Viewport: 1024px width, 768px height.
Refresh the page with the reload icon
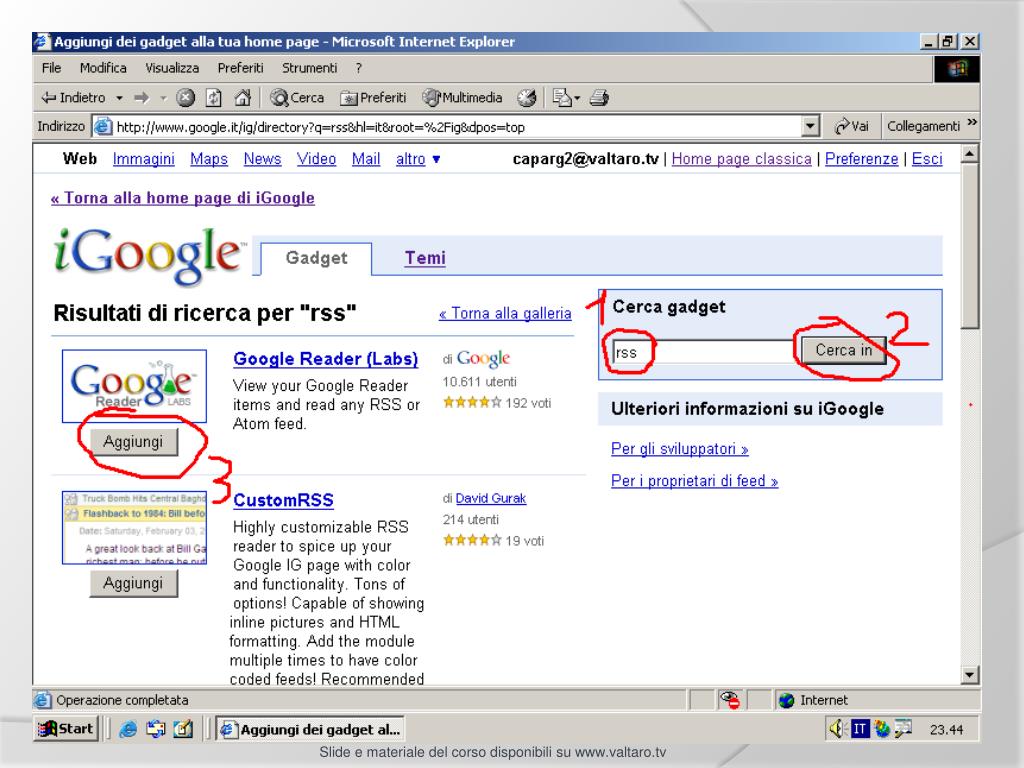[214, 98]
